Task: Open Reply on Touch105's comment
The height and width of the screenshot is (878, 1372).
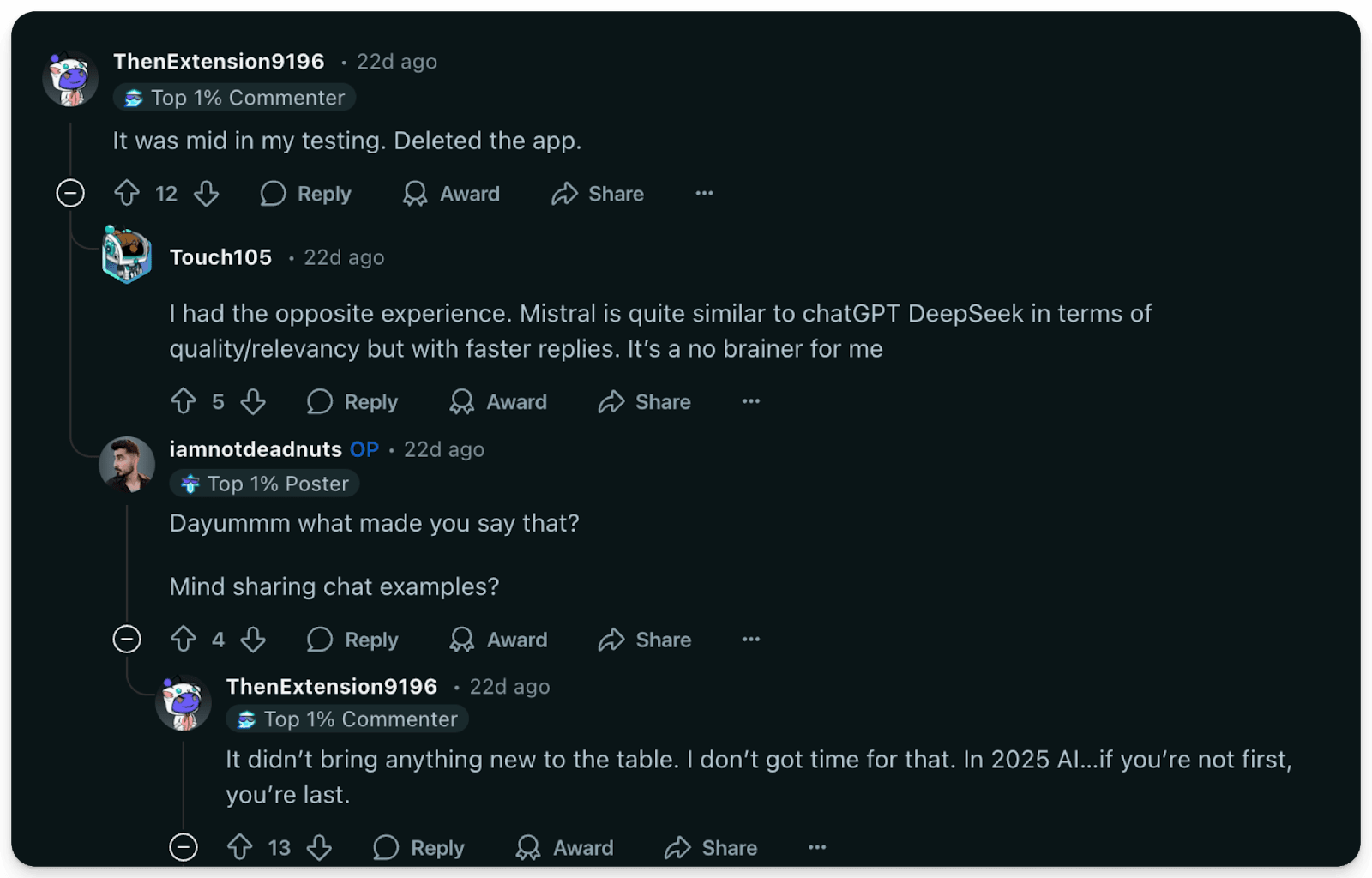Action: pos(352,401)
